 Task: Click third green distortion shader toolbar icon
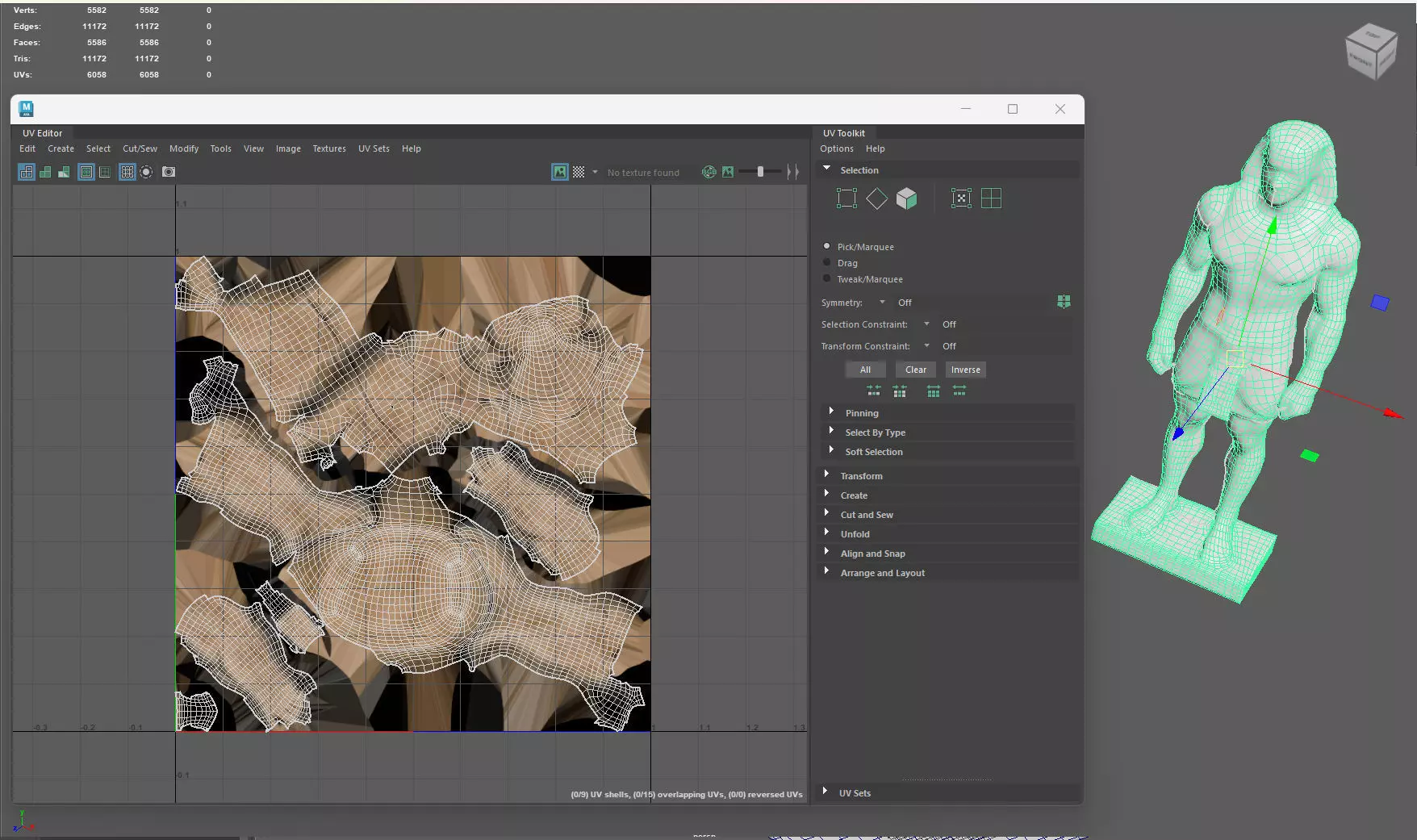pos(64,172)
